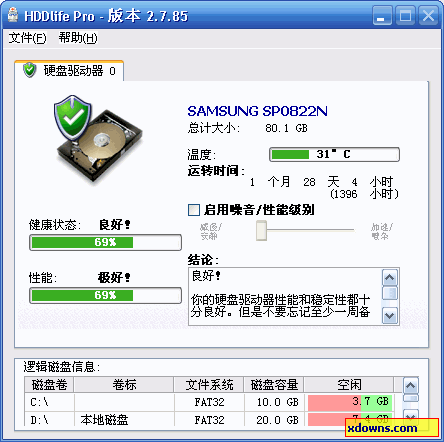Screen dimensions: 444x442
Task: Click scroll up arrow in conclusion box
Action: pos(390,277)
